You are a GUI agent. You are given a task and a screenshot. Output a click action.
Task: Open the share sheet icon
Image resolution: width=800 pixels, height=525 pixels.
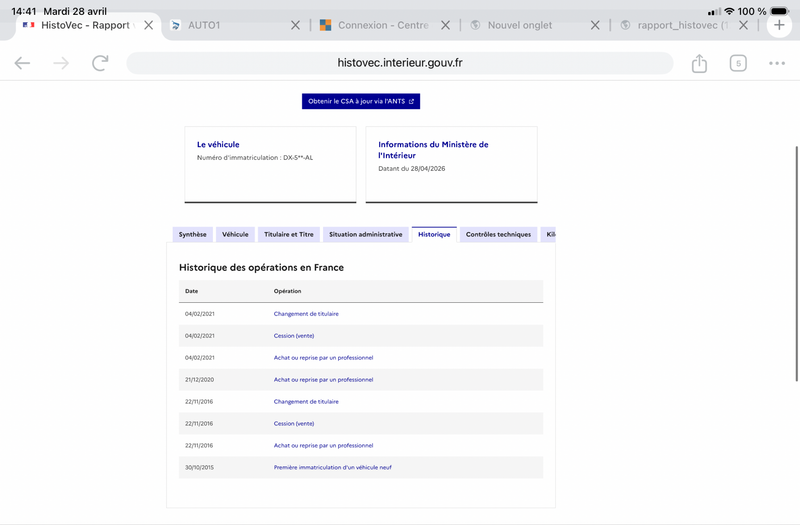pos(699,63)
